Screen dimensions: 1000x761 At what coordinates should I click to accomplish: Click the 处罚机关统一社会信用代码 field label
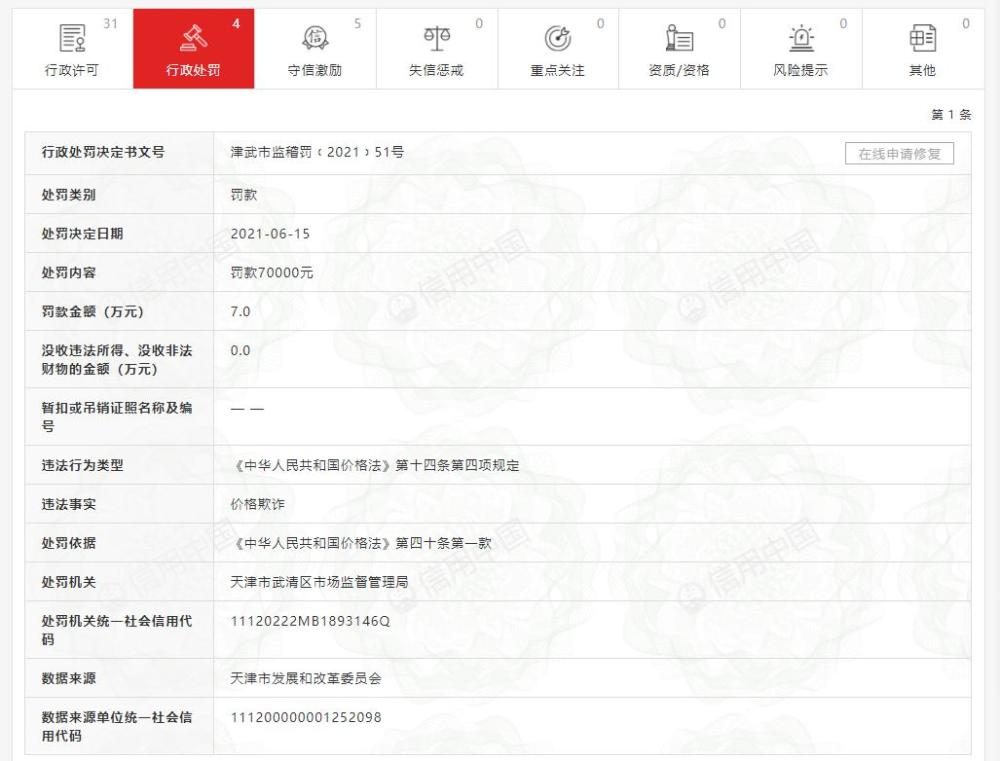[x=117, y=630]
